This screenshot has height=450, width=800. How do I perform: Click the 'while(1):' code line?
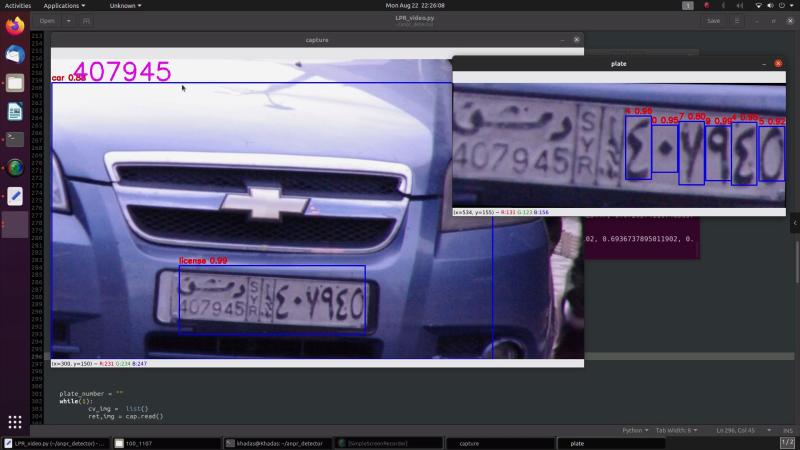76,401
